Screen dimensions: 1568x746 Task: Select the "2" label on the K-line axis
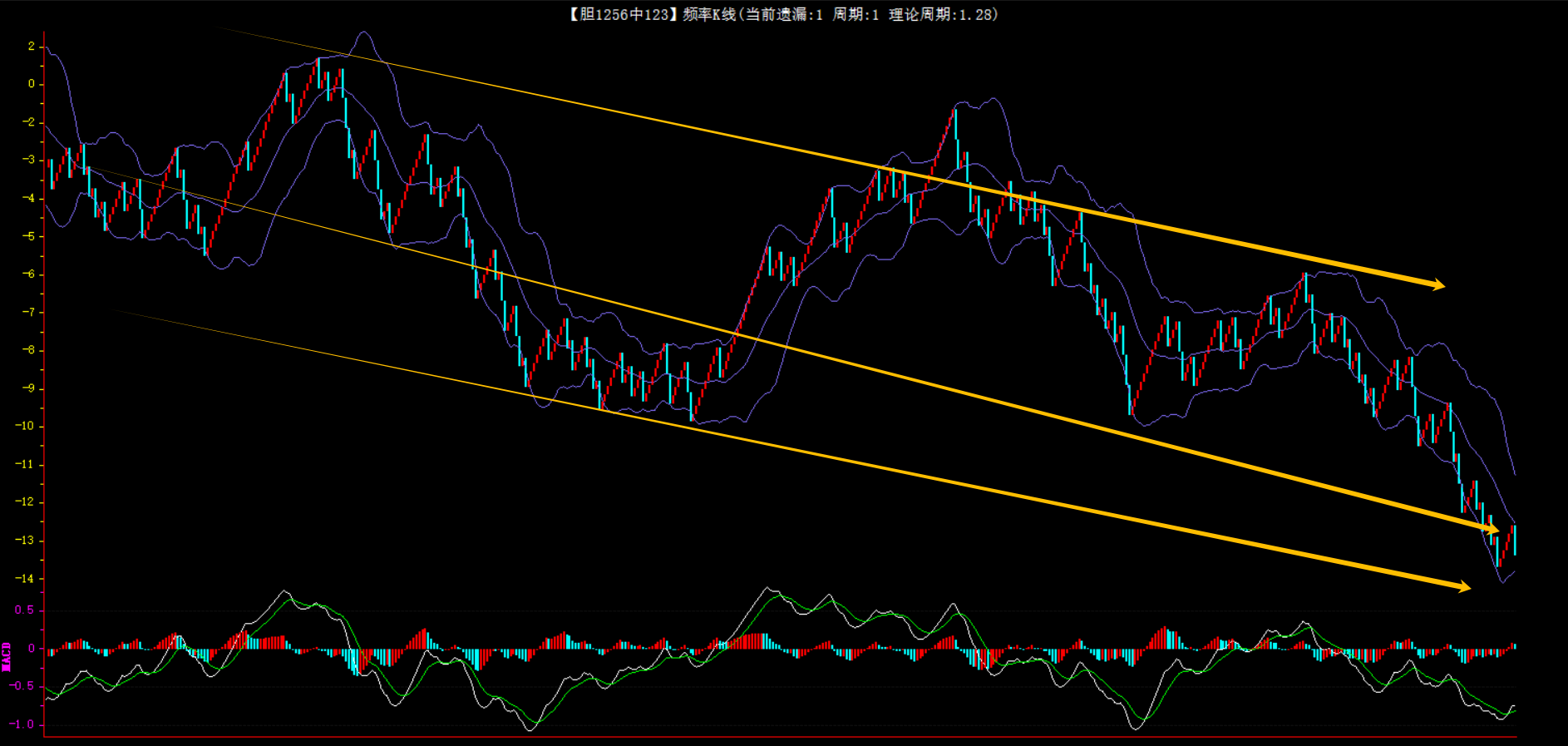click(32, 46)
